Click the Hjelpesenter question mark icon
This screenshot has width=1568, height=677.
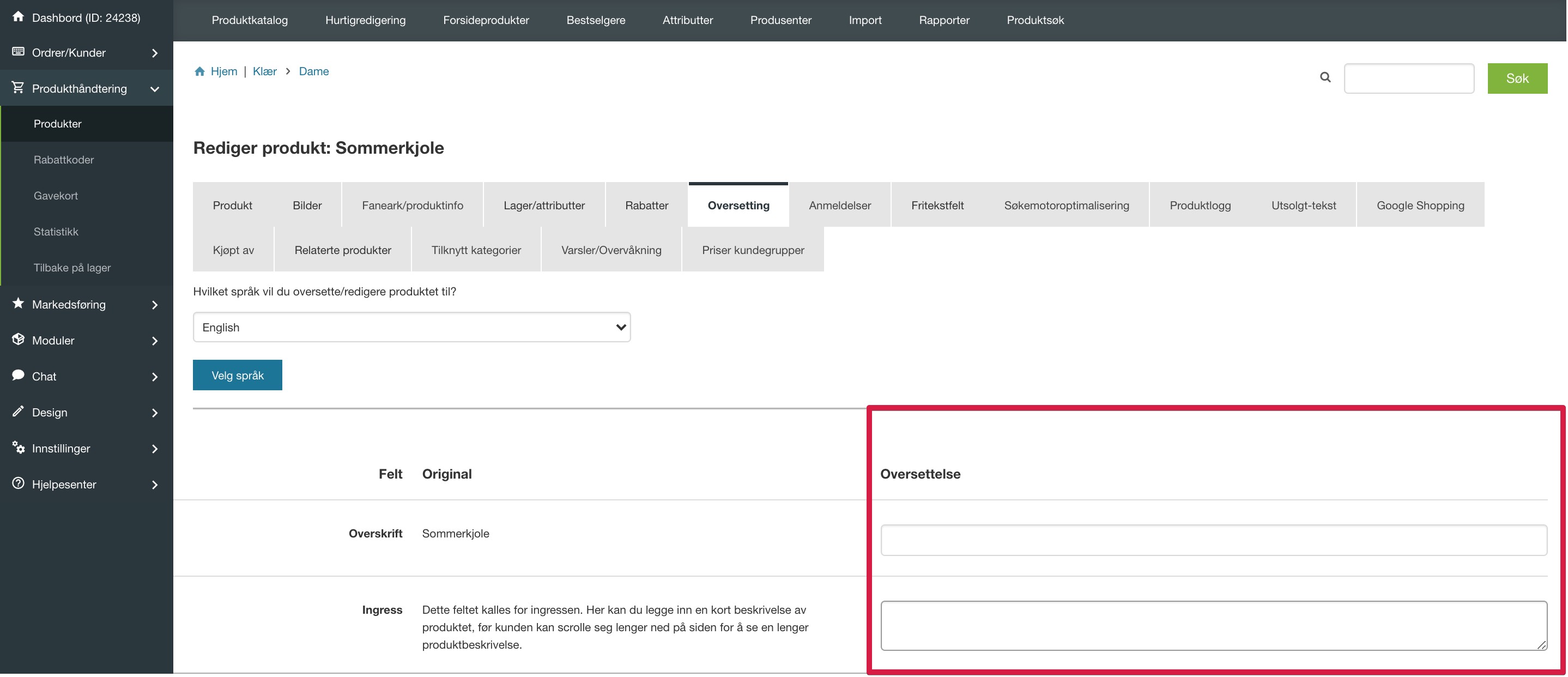pos(19,483)
